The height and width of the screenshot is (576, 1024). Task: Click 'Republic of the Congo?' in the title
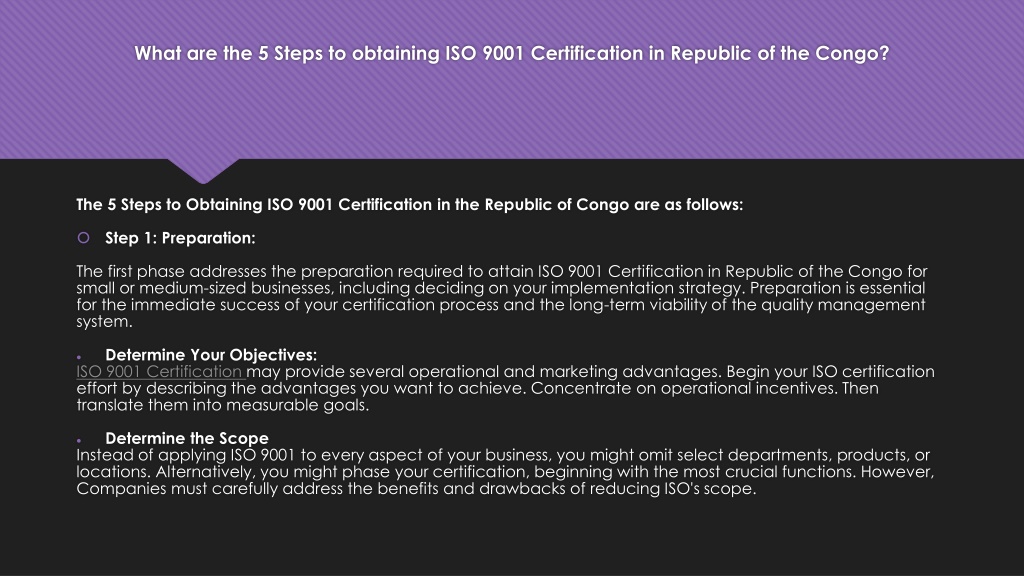[780, 54]
